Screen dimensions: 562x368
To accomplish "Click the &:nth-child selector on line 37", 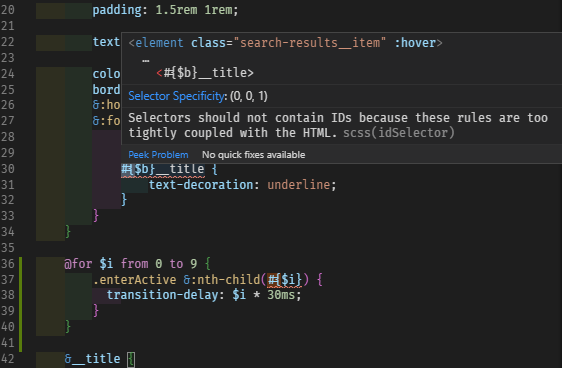I will [x=222, y=279].
